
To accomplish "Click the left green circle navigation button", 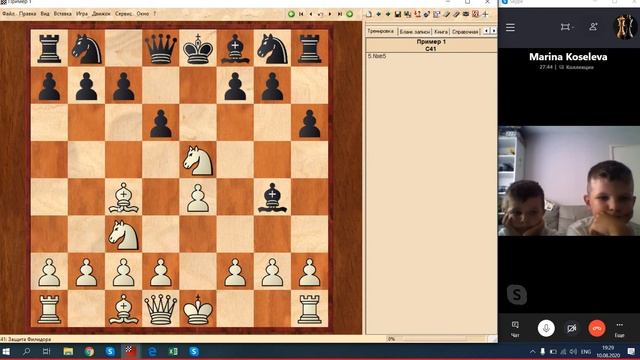I will pos(291,14).
